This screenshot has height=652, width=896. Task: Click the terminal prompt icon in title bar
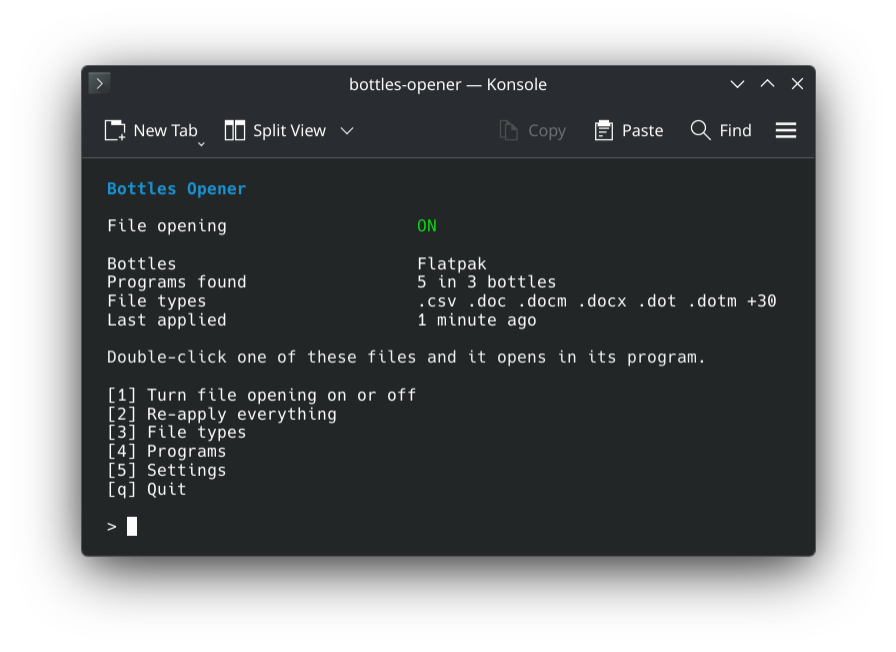pyautogui.click(x=99, y=83)
